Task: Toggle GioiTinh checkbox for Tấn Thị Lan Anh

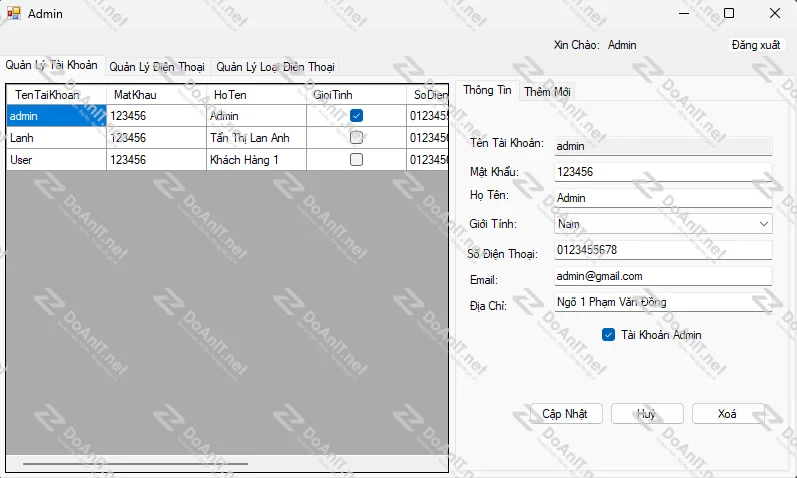Action: 356,138
